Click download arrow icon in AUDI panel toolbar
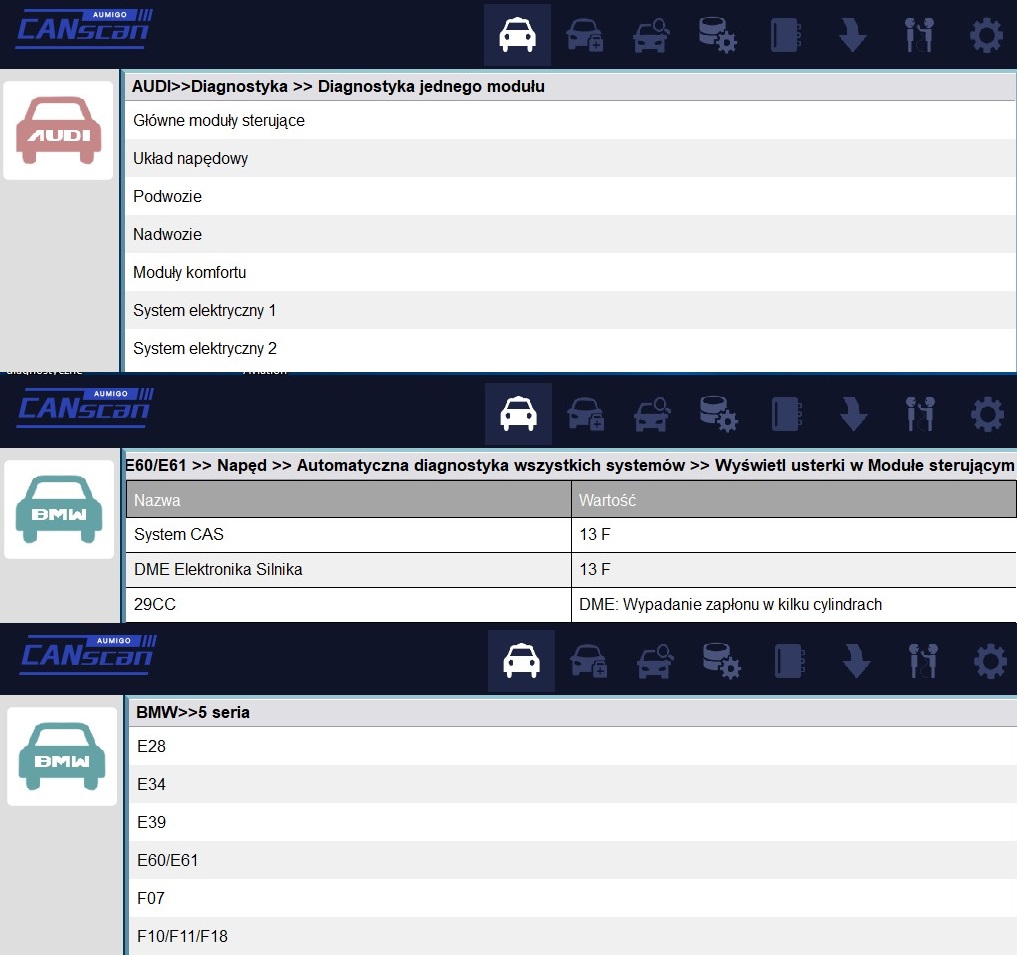The width and height of the screenshot is (1017, 955). click(x=852, y=35)
